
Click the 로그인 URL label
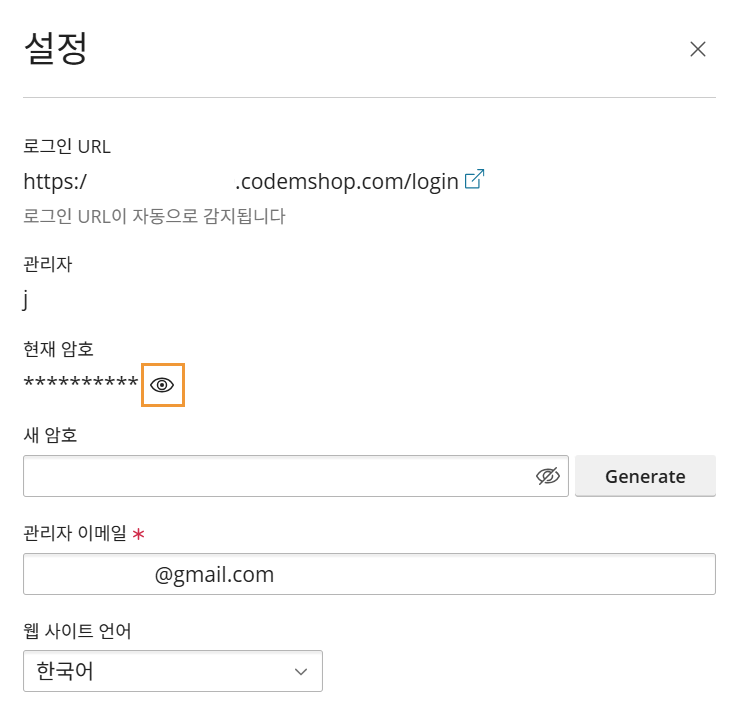coord(66,147)
